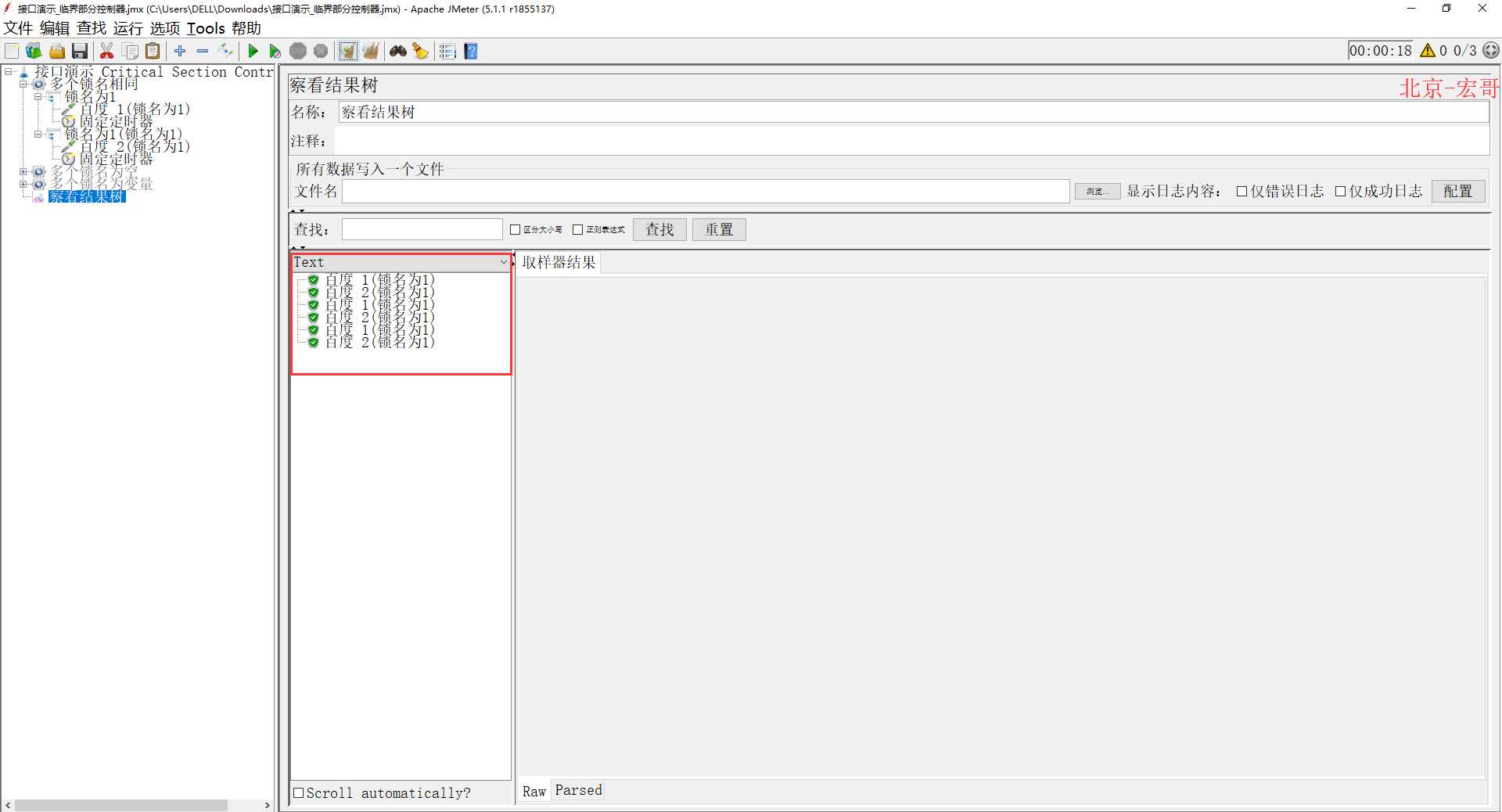Collapse the 锁名为1(锁名为1) controller node
The width and height of the screenshot is (1502, 812).
(x=38, y=134)
